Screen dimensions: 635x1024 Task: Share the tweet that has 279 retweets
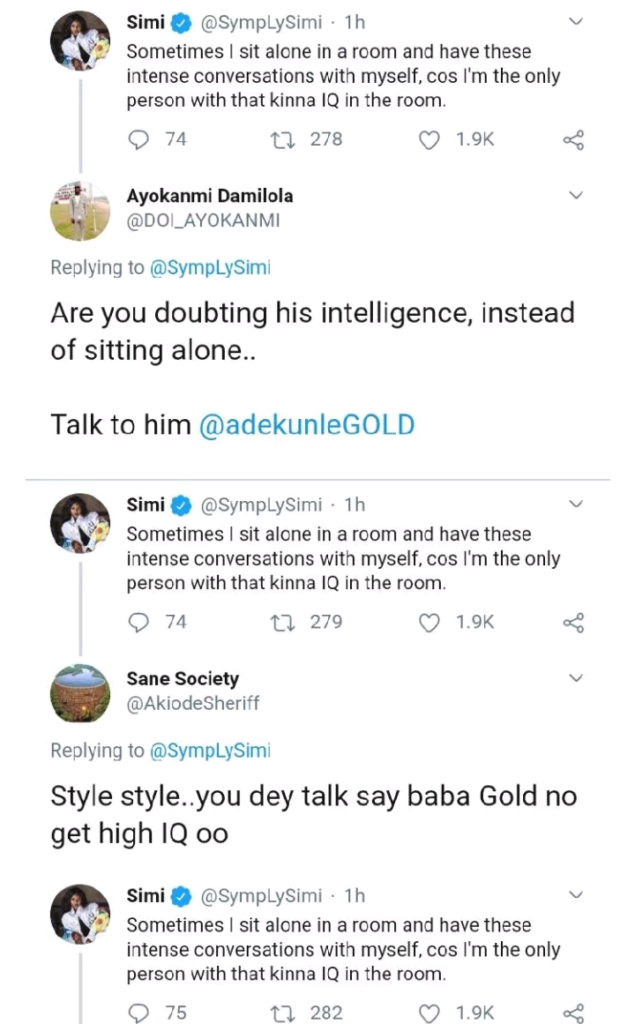[x=574, y=622]
